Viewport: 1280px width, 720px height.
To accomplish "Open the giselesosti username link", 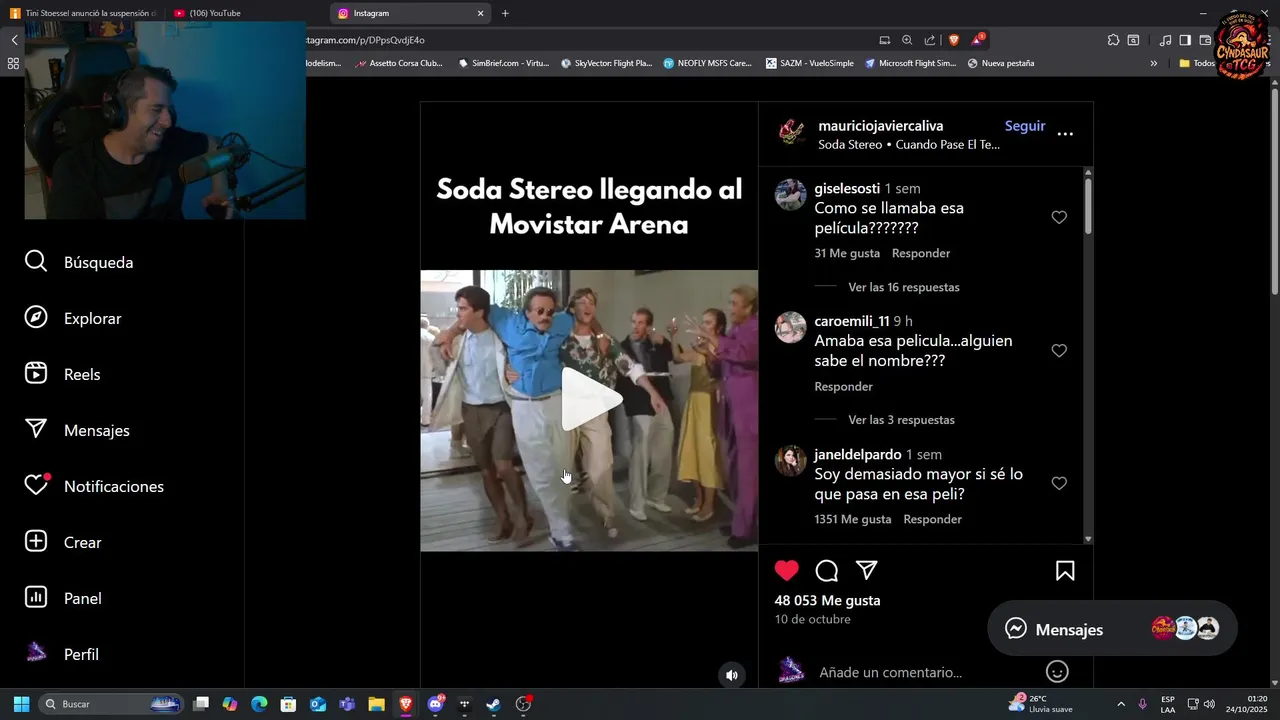I will (x=847, y=188).
